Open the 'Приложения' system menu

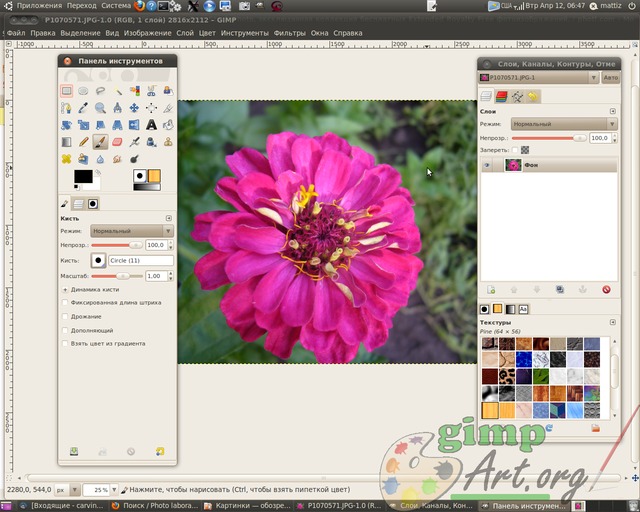pos(39,6)
